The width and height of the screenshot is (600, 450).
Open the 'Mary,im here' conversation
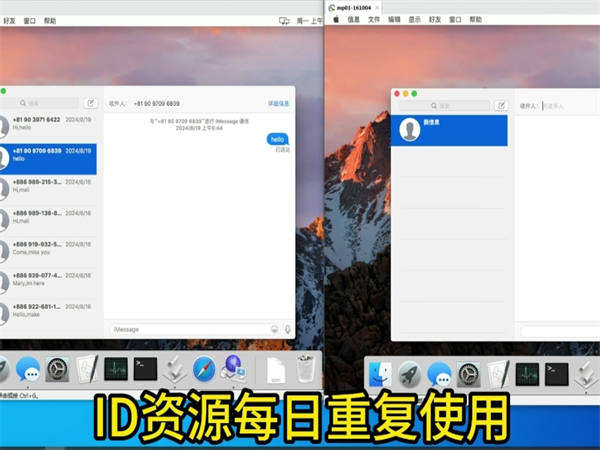tap(48, 282)
